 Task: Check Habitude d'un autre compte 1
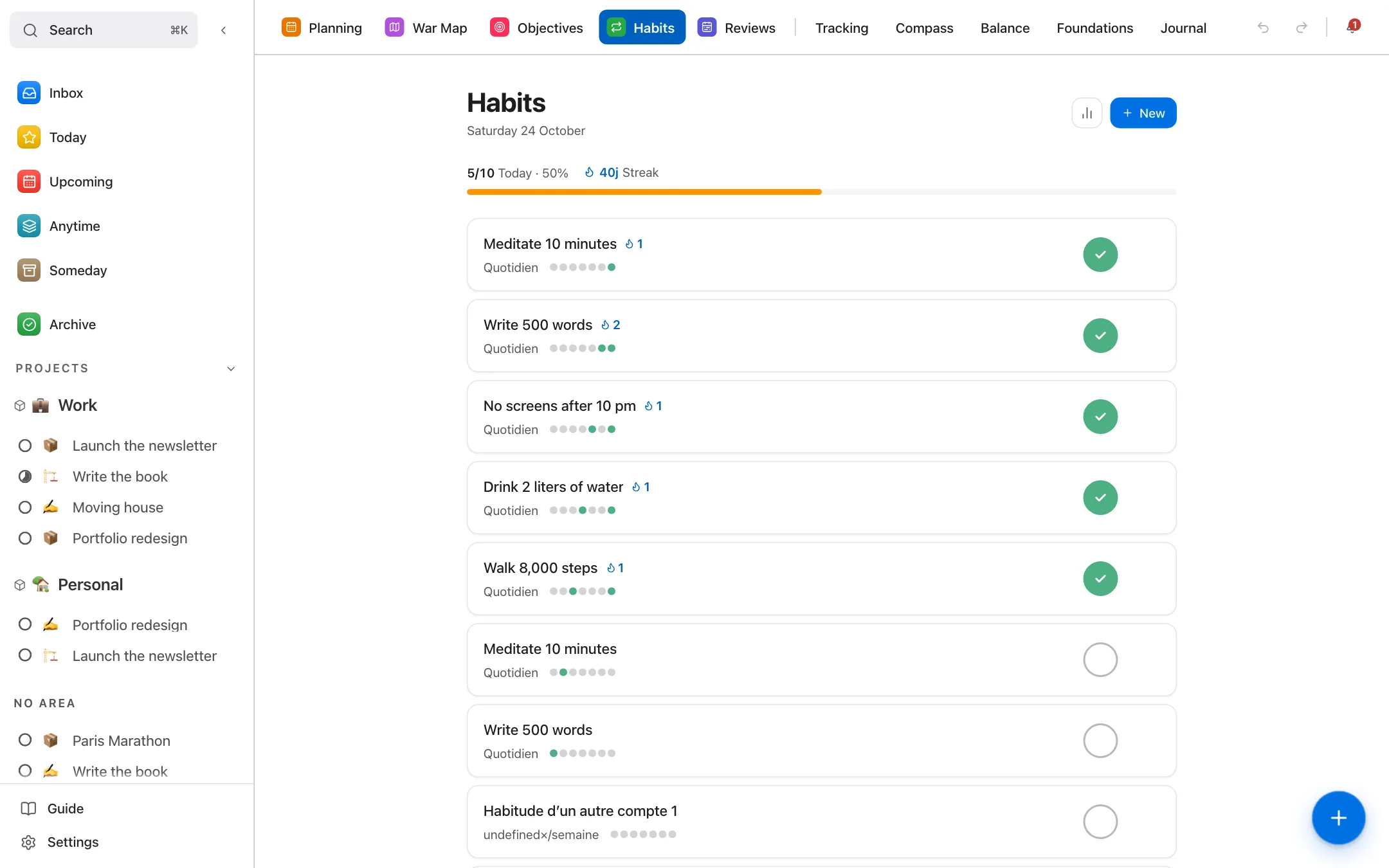click(x=1100, y=822)
